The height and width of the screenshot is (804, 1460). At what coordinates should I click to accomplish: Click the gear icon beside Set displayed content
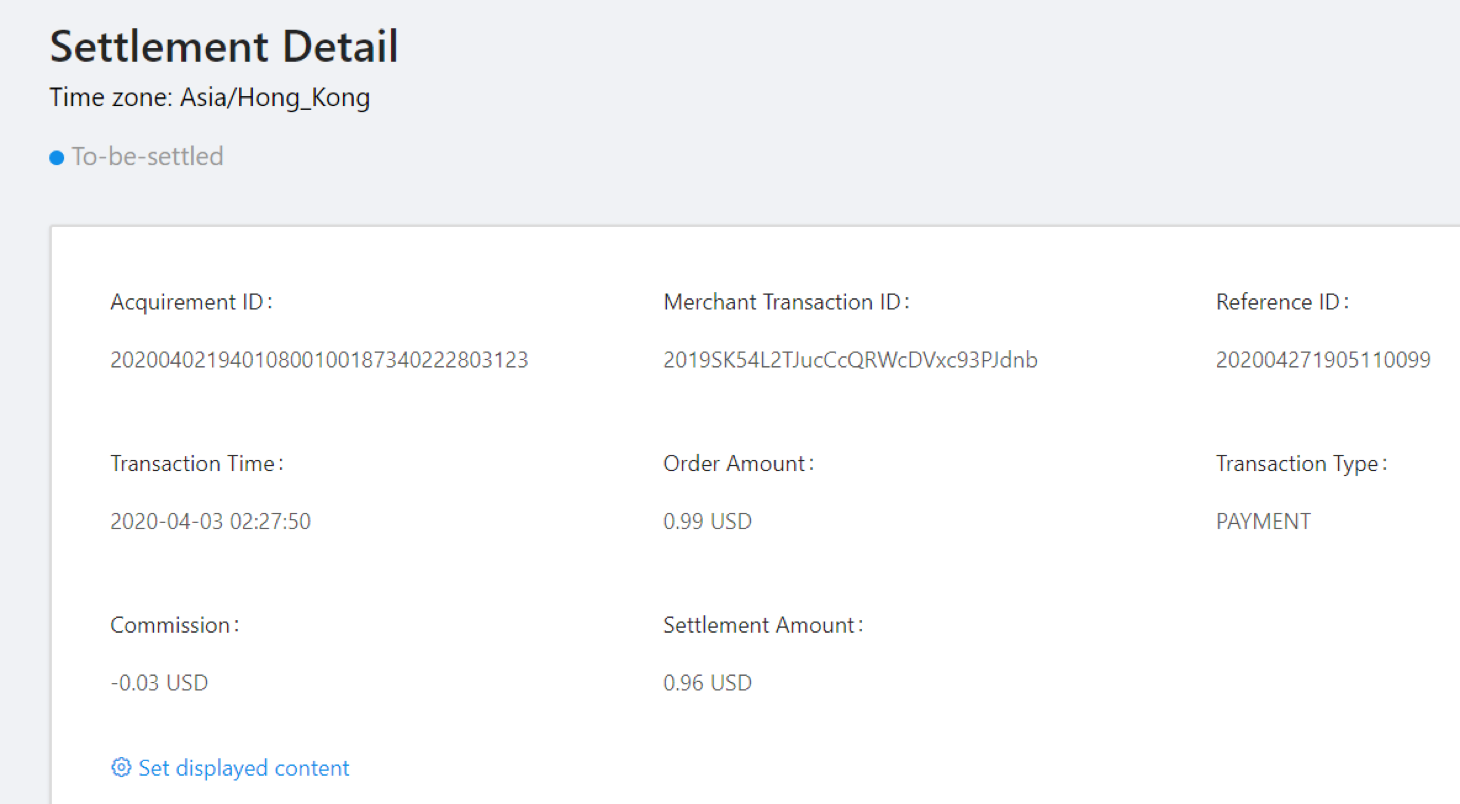(x=121, y=767)
